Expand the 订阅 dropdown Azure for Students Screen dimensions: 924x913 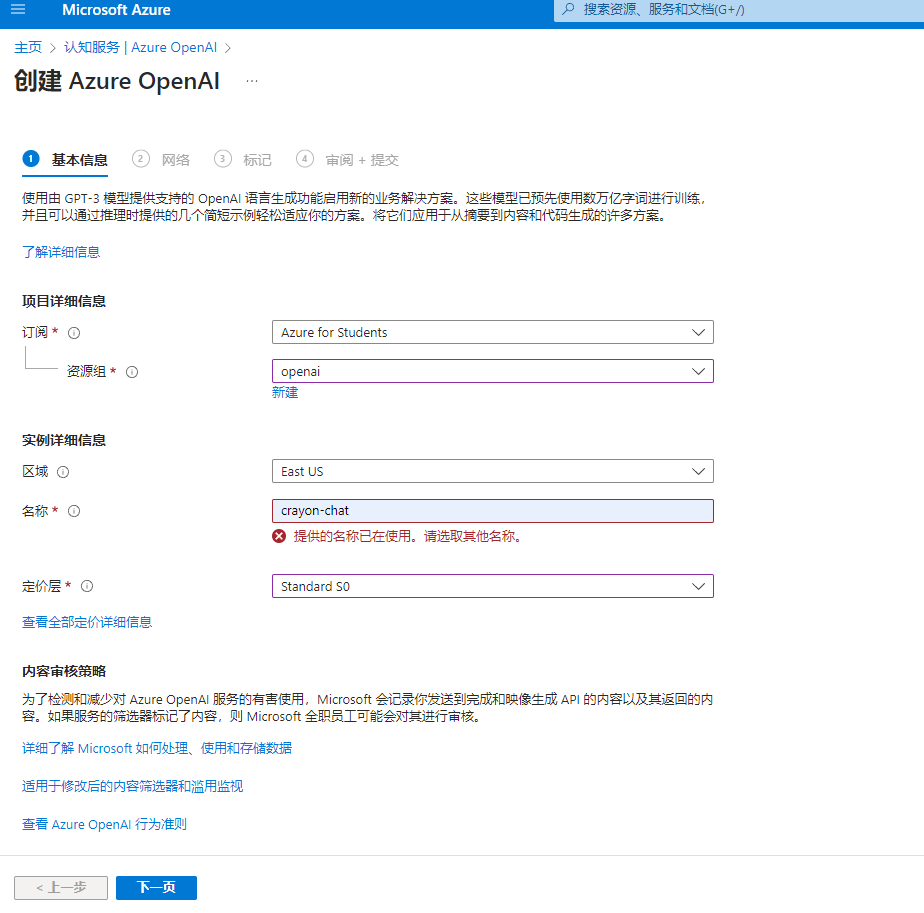tap(493, 332)
